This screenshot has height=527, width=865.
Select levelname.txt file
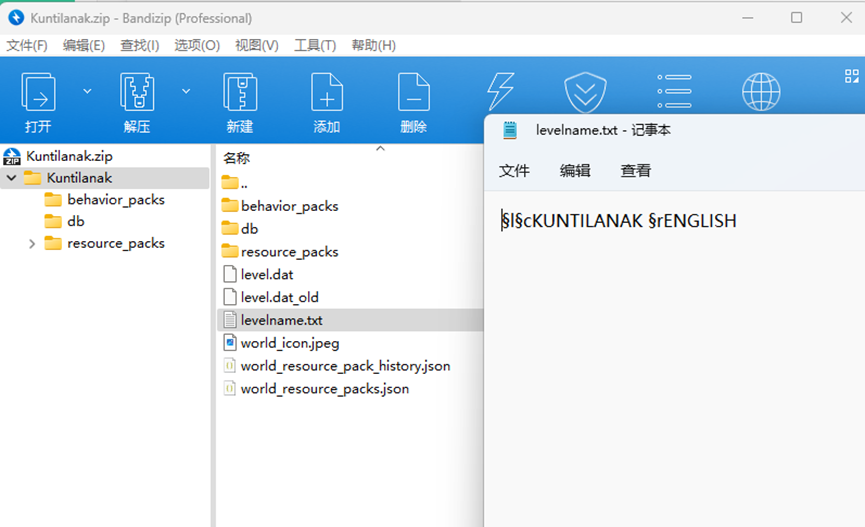pyautogui.click(x=281, y=320)
